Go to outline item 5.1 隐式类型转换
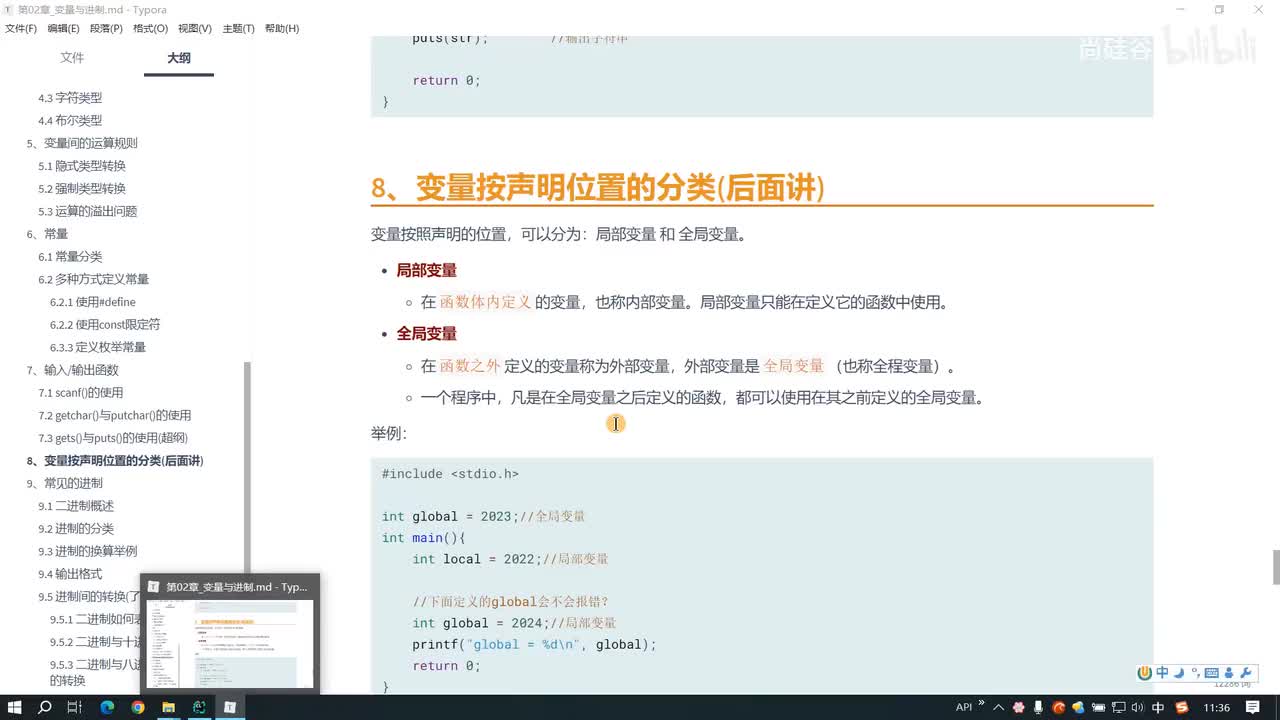Screen dimensions: 1280x720 click(82, 166)
